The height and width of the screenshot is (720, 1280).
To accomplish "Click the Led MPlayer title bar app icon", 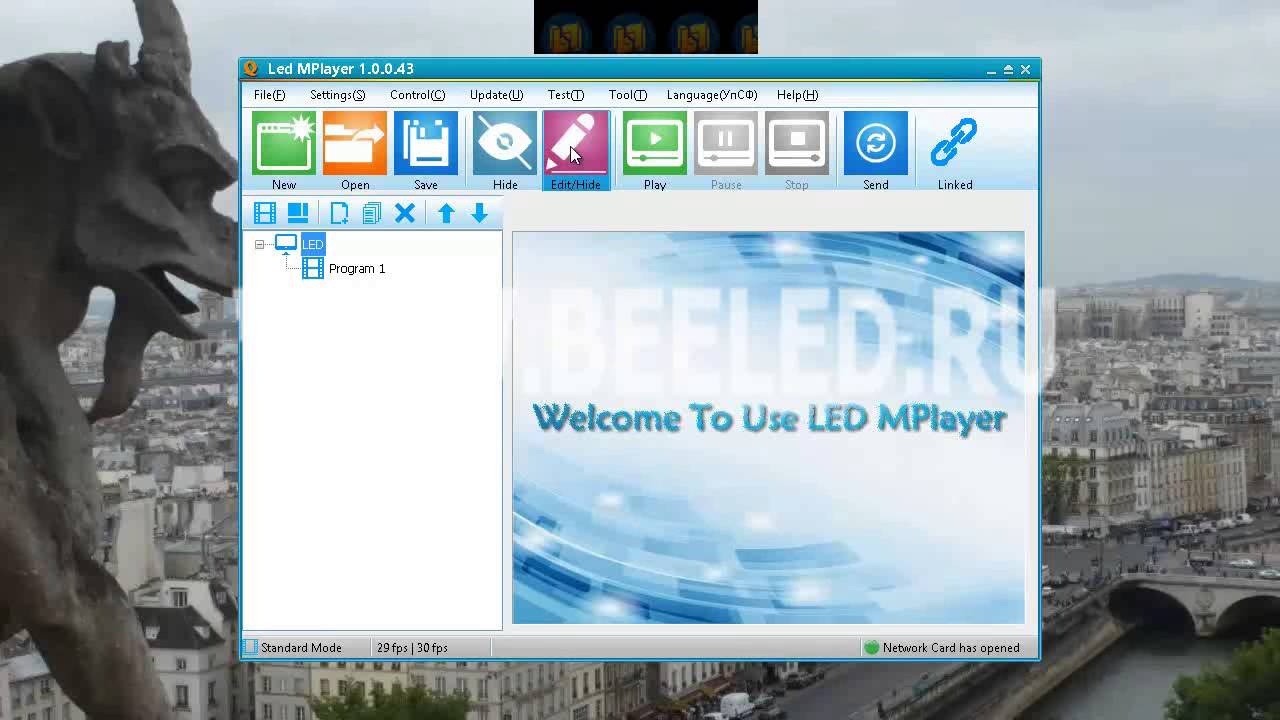I will pyautogui.click(x=252, y=69).
